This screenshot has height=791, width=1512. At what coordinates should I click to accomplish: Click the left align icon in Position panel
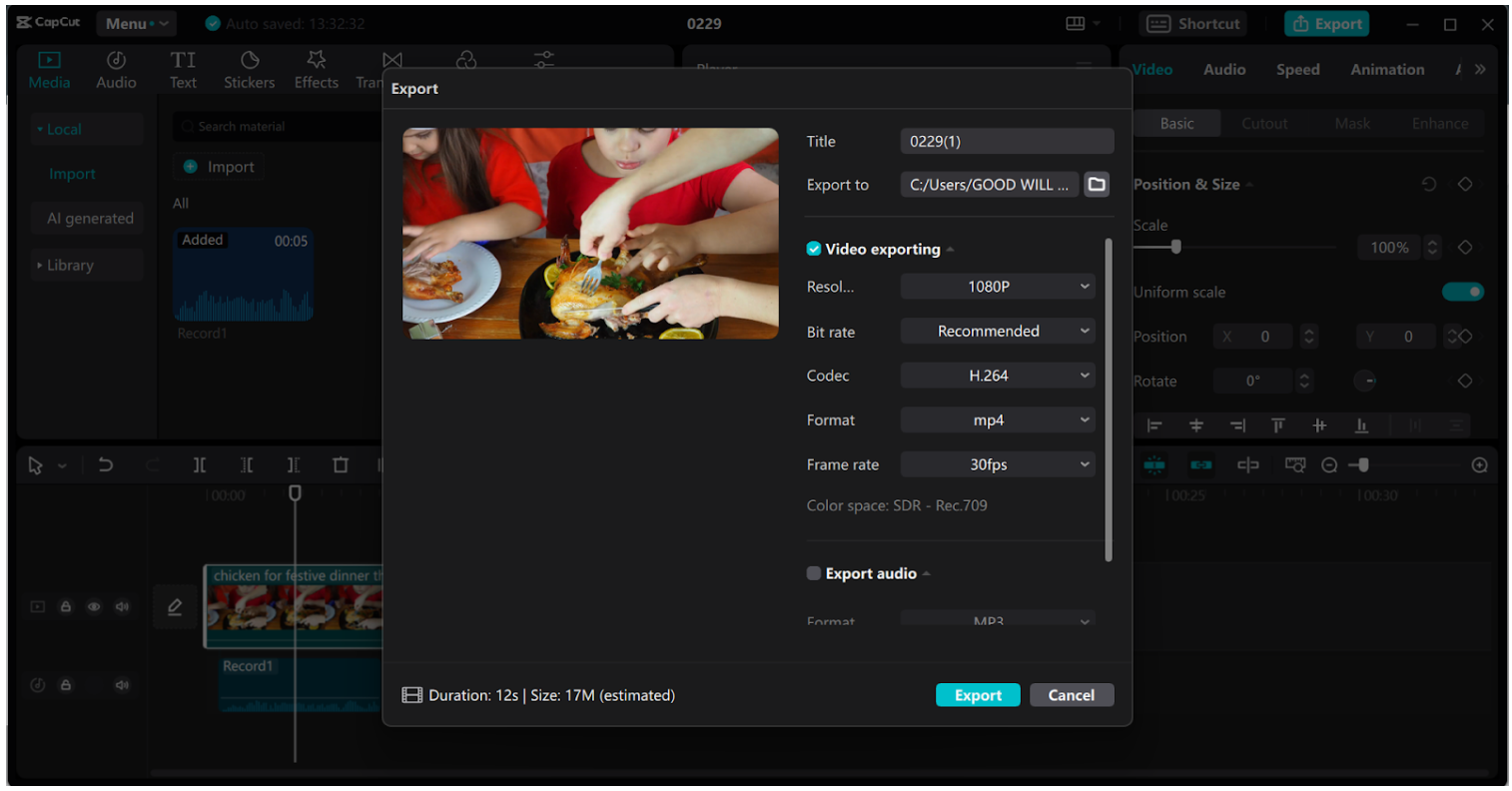[1153, 424]
